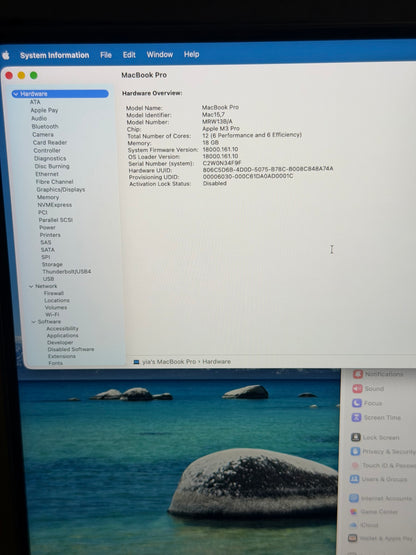Select ATA in the sidebar
The width and height of the screenshot is (416, 555).
click(35, 102)
